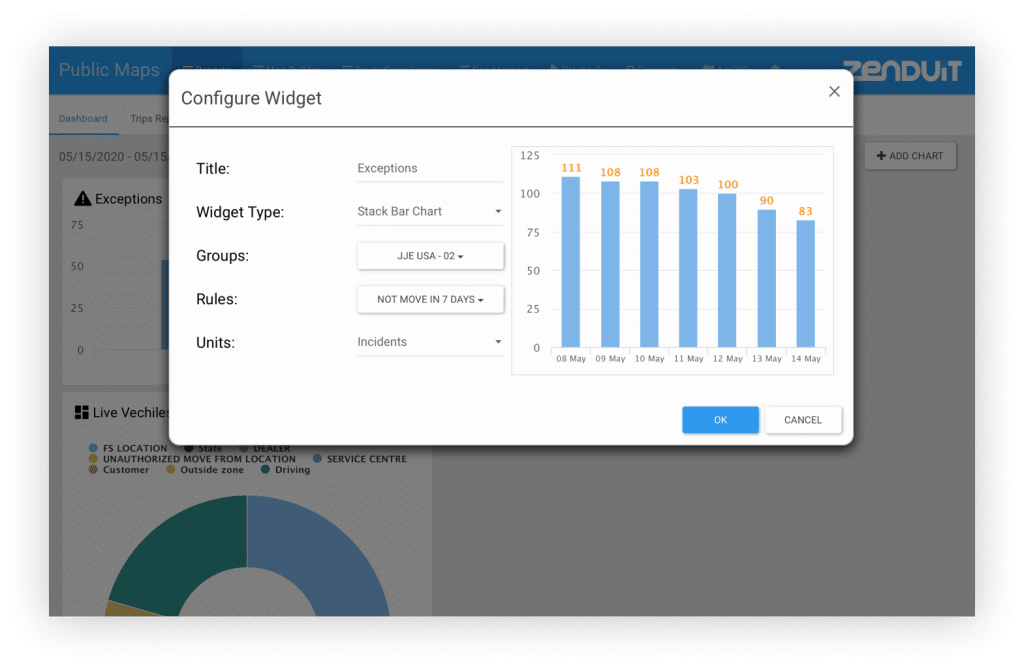The height and width of the screenshot is (668, 1024).
Task: Click Public Maps in the top bar
Action: pyautogui.click(x=109, y=71)
